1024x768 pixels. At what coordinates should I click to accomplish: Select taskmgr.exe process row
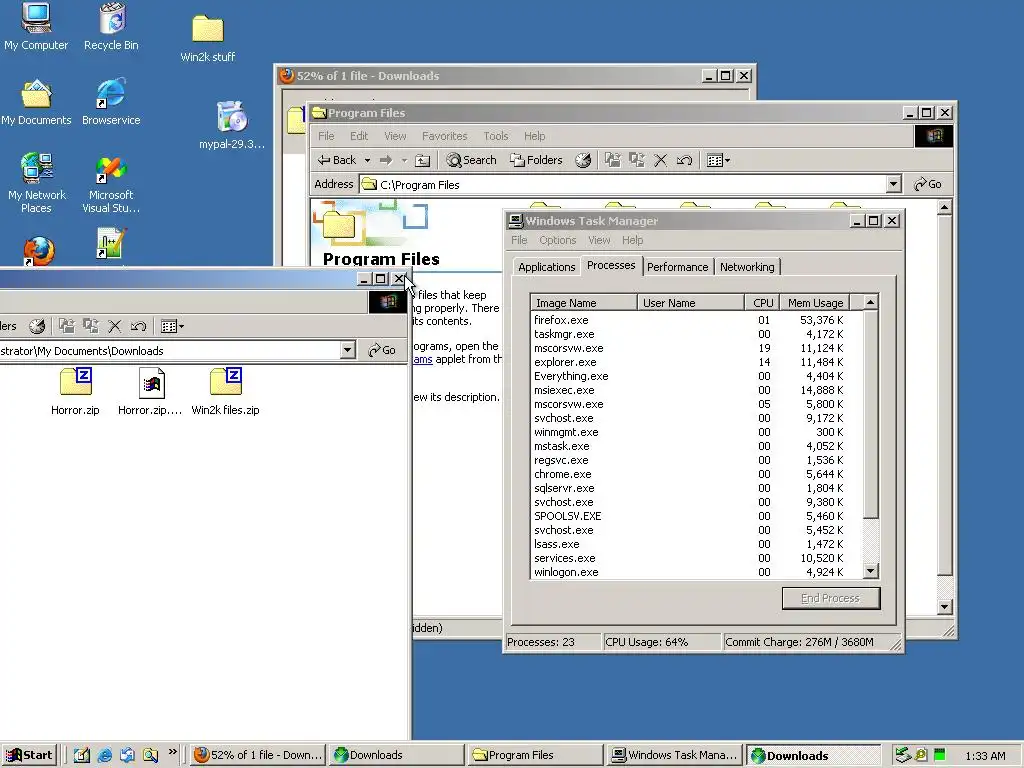click(696, 334)
